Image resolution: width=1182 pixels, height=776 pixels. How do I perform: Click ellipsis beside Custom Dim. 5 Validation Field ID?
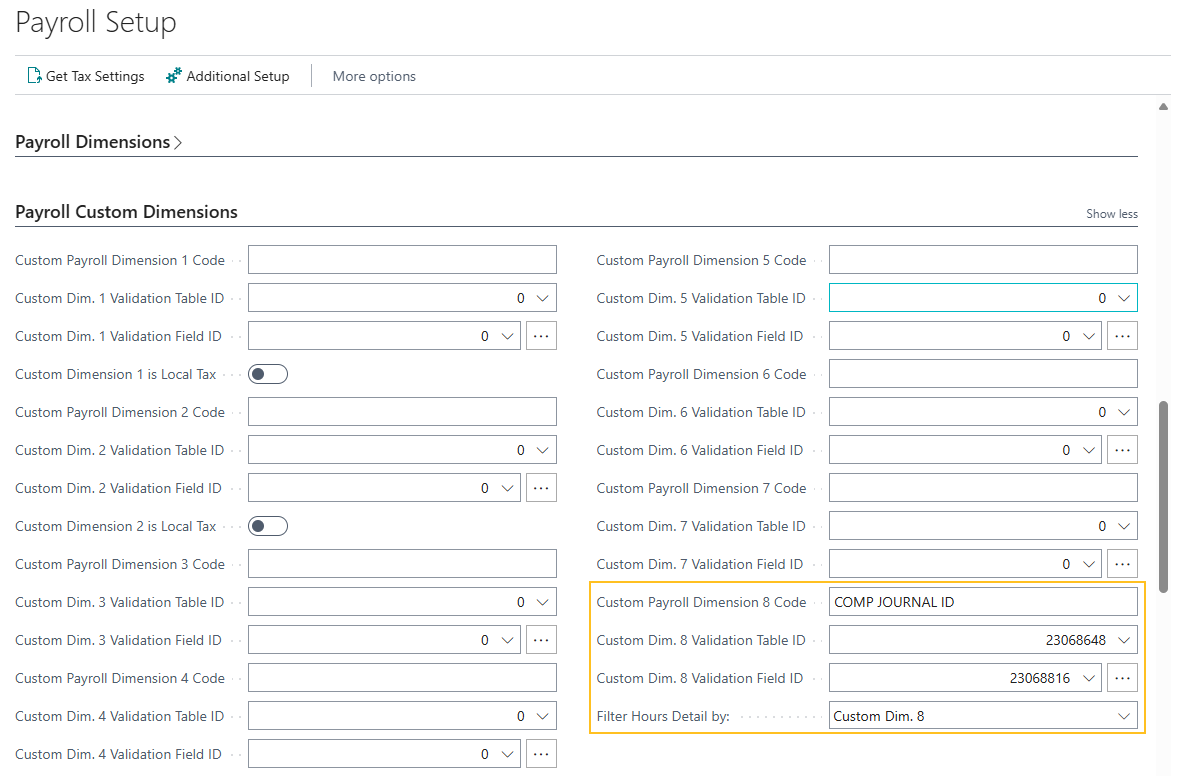coord(1122,335)
